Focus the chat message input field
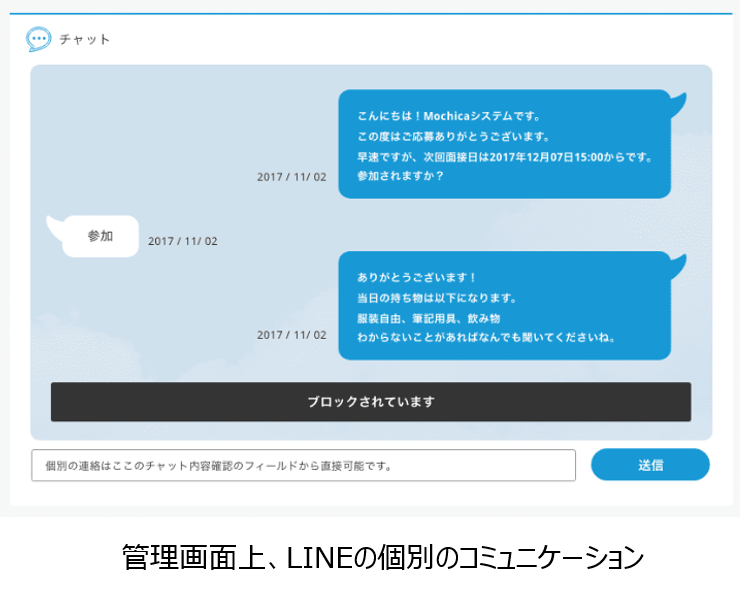The height and width of the screenshot is (592, 740). [303, 465]
